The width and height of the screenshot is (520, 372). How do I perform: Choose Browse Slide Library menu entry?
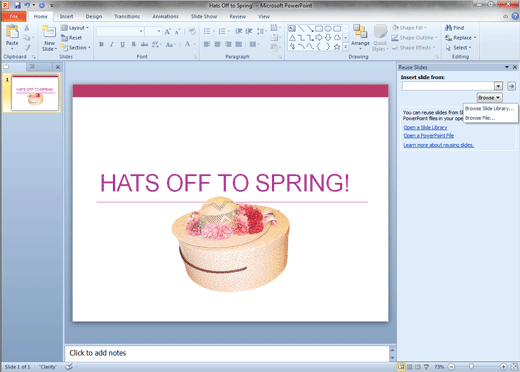[x=489, y=108]
